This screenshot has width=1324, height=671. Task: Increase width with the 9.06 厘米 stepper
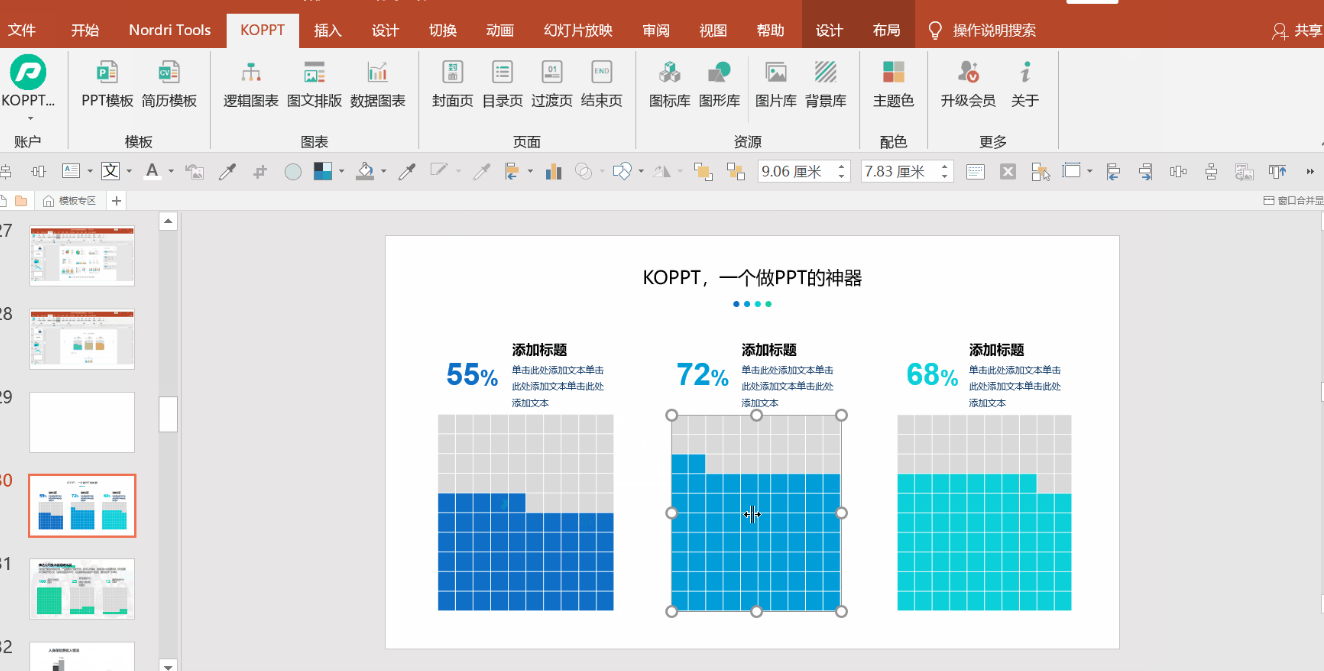(842, 166)
